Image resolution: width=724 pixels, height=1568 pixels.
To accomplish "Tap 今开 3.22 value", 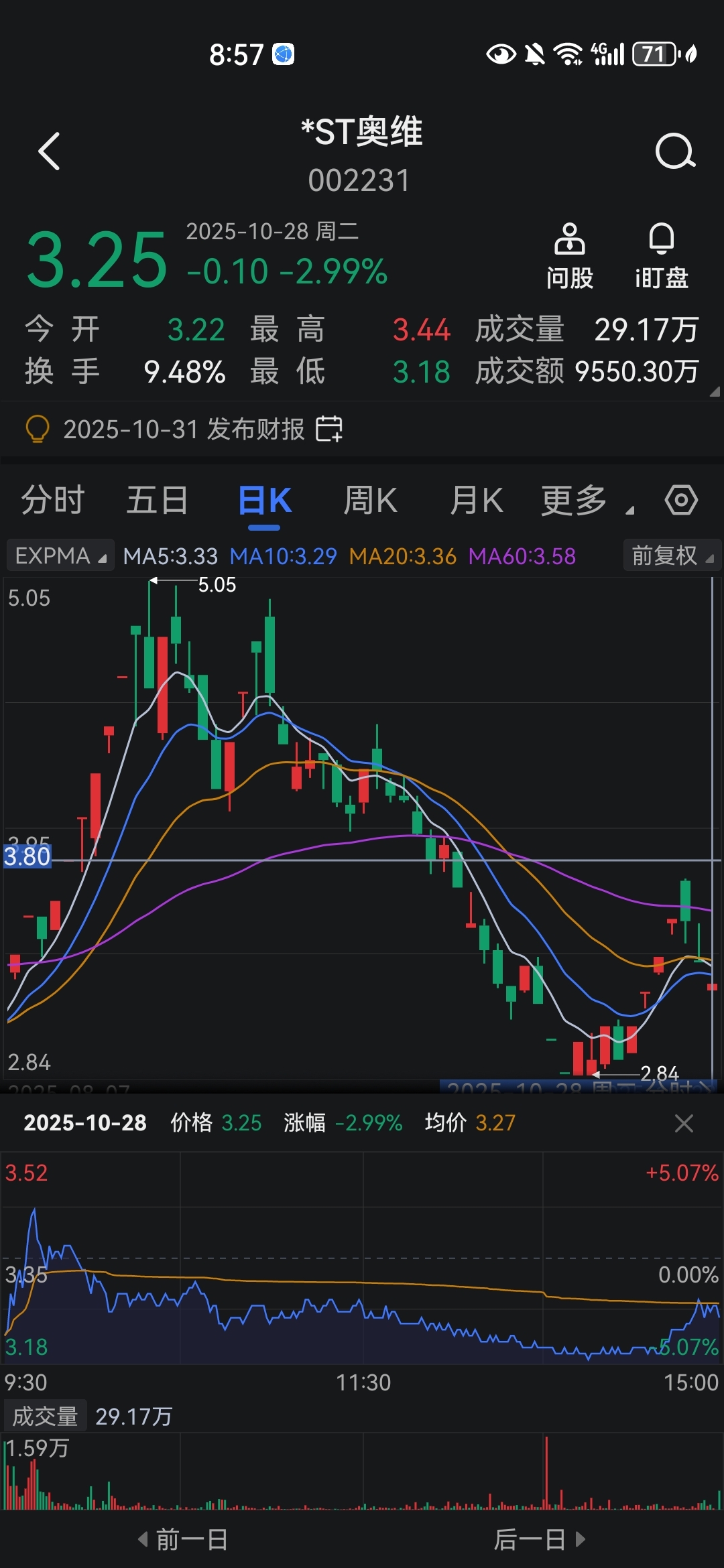I will [x=196, y=330].
